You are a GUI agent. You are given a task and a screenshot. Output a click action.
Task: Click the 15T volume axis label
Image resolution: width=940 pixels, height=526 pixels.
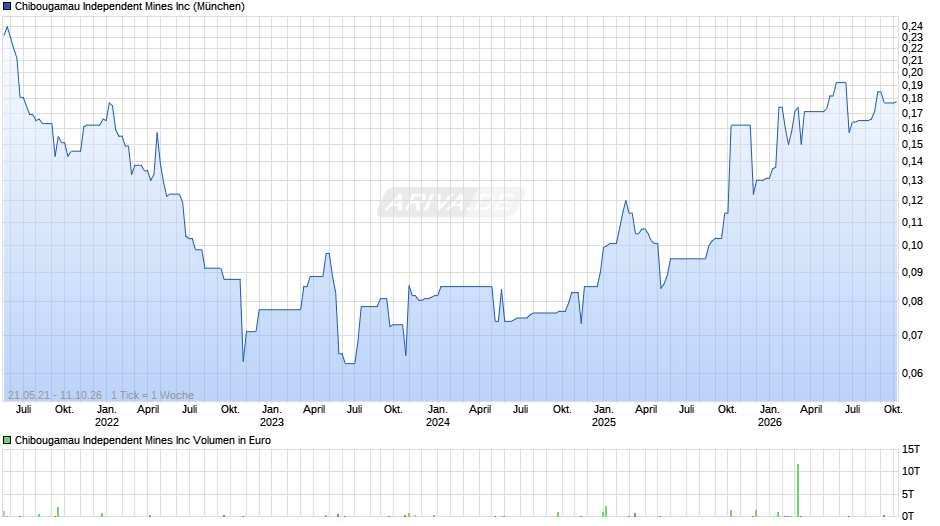point(911,449)
